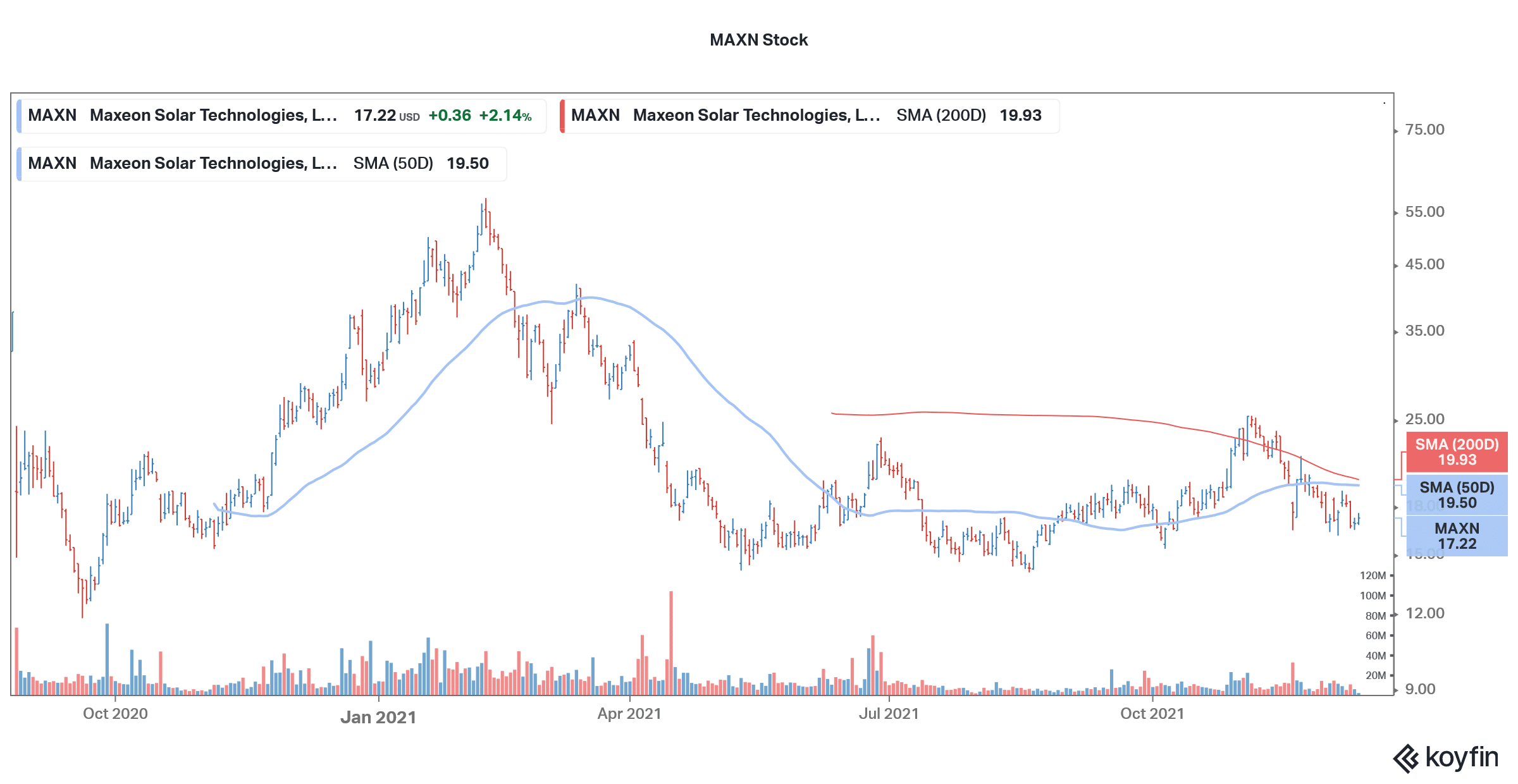Click the SMA (50D) legend box
Screen dimensions: 1518x784
261,164
